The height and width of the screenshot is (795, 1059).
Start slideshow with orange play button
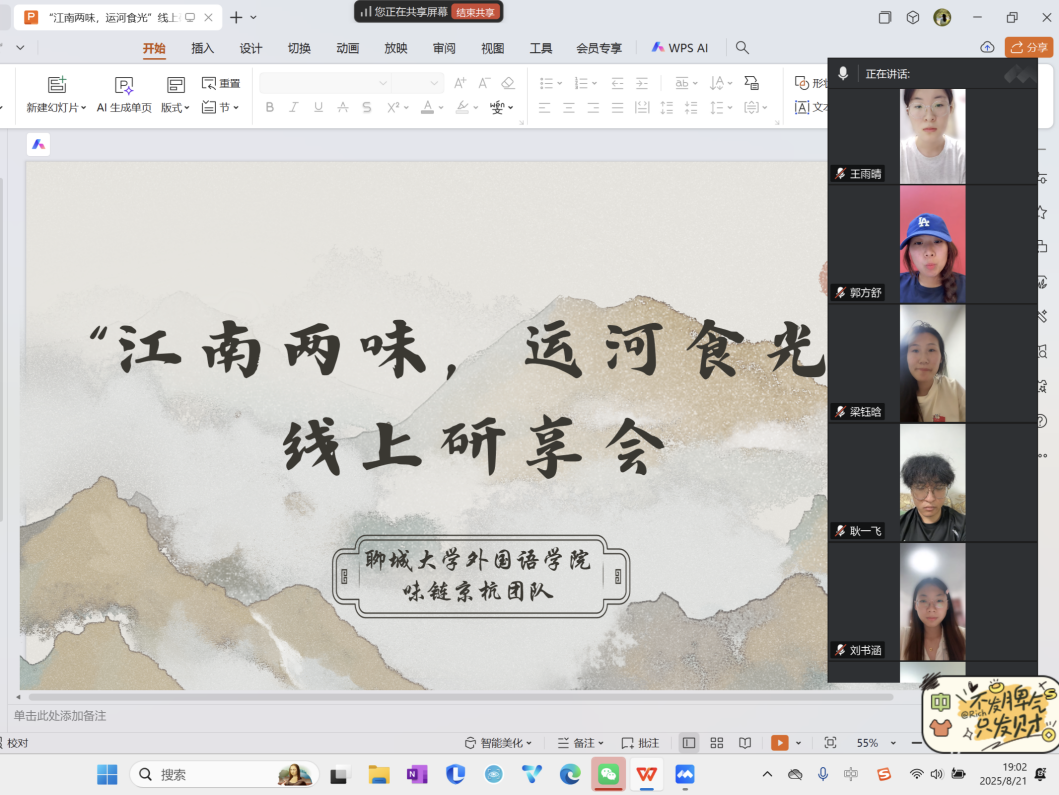779,743
